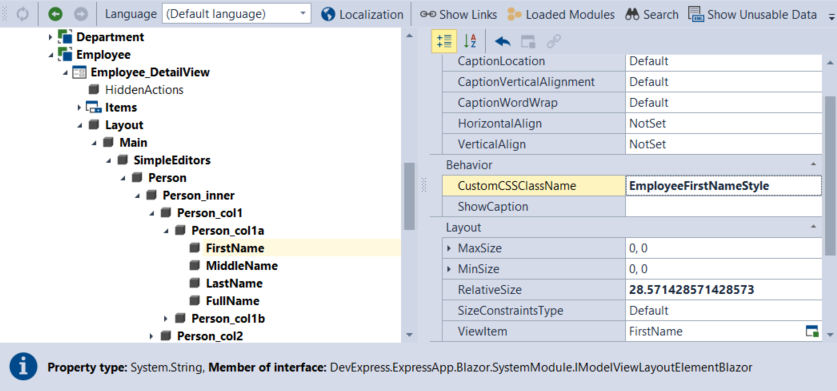
Task: Select the Items node
Action: click(121, 107)
